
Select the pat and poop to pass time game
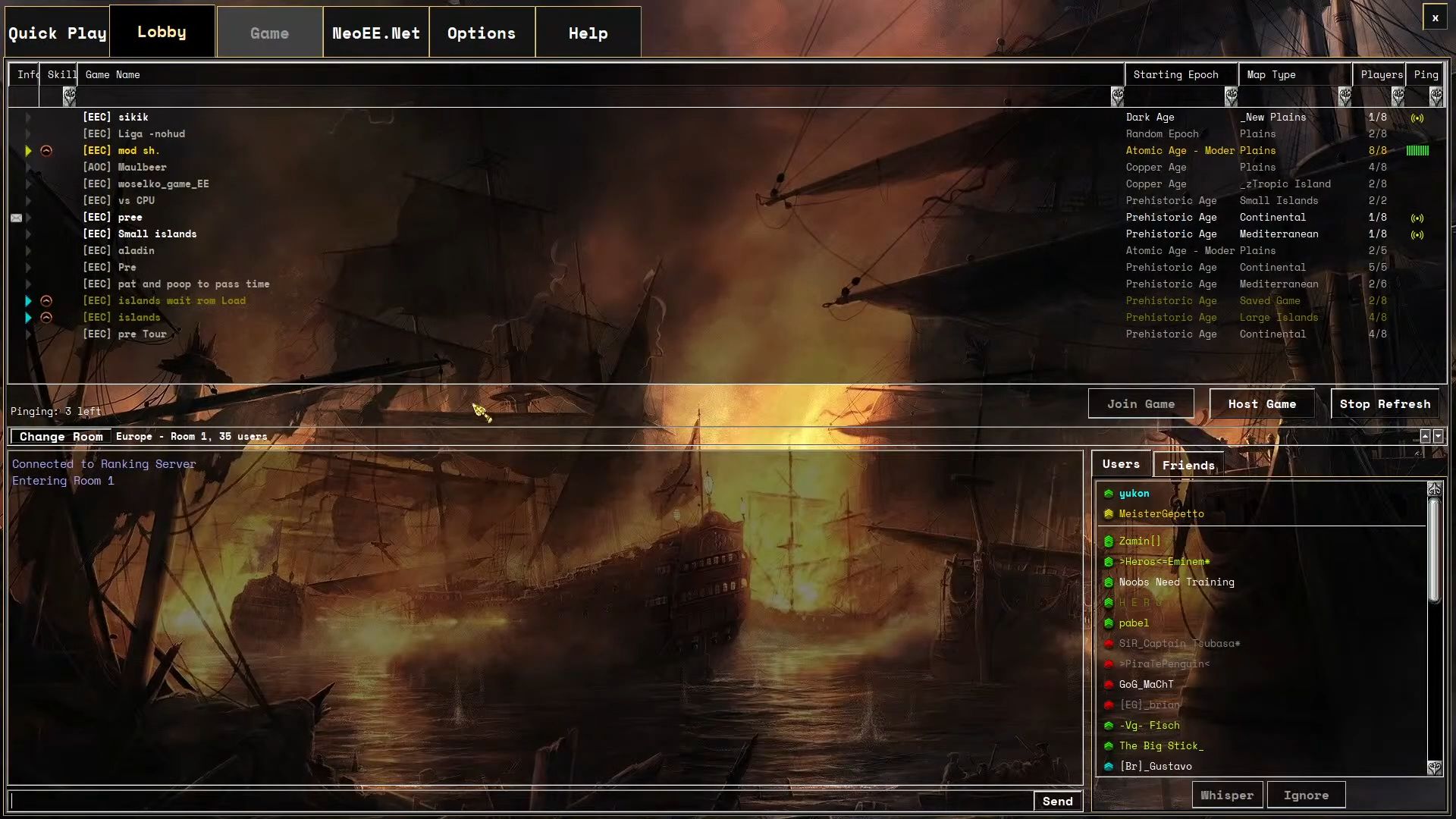click(x=727, y=284)
